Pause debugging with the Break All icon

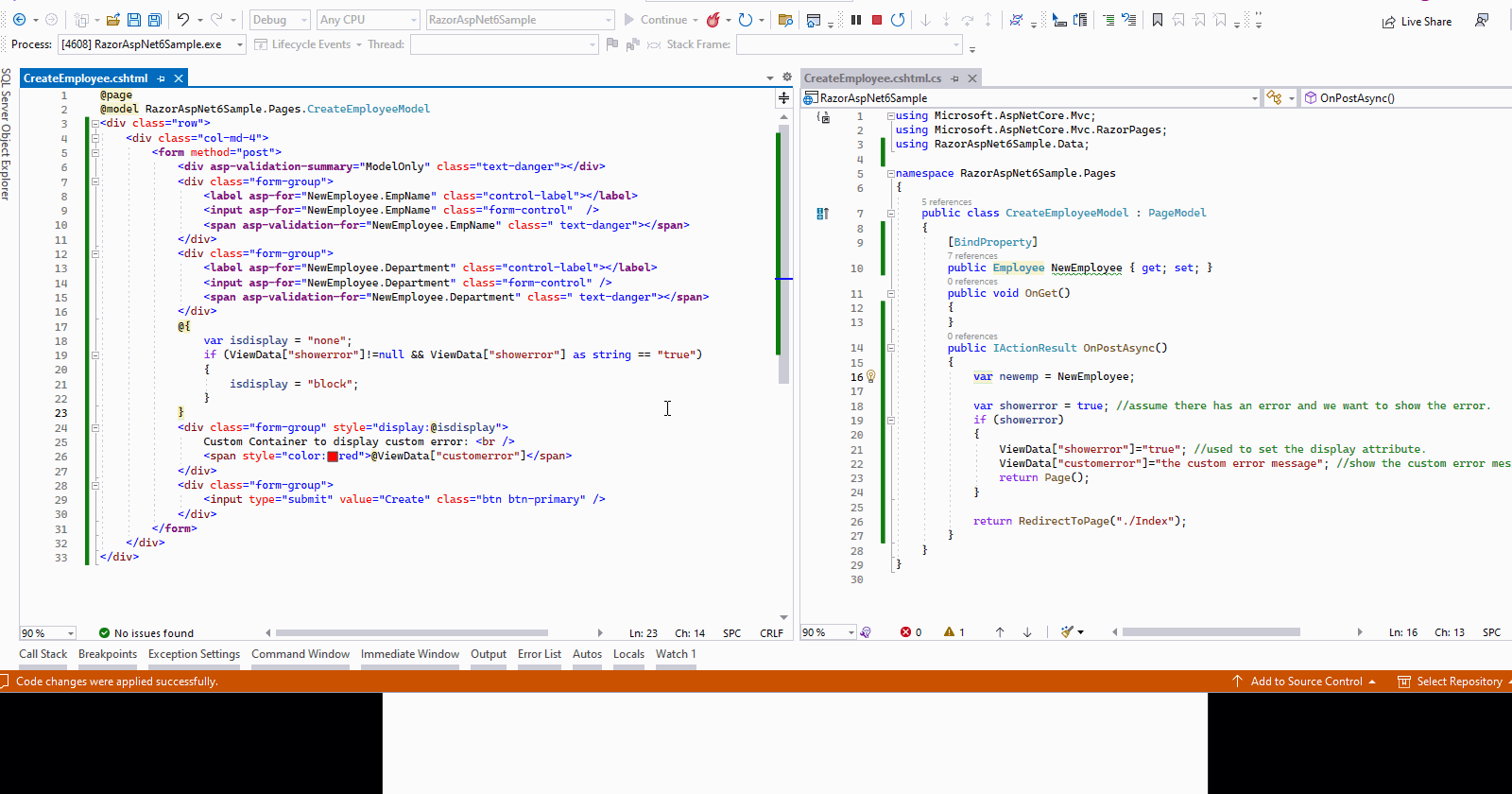tap(856, 20)
